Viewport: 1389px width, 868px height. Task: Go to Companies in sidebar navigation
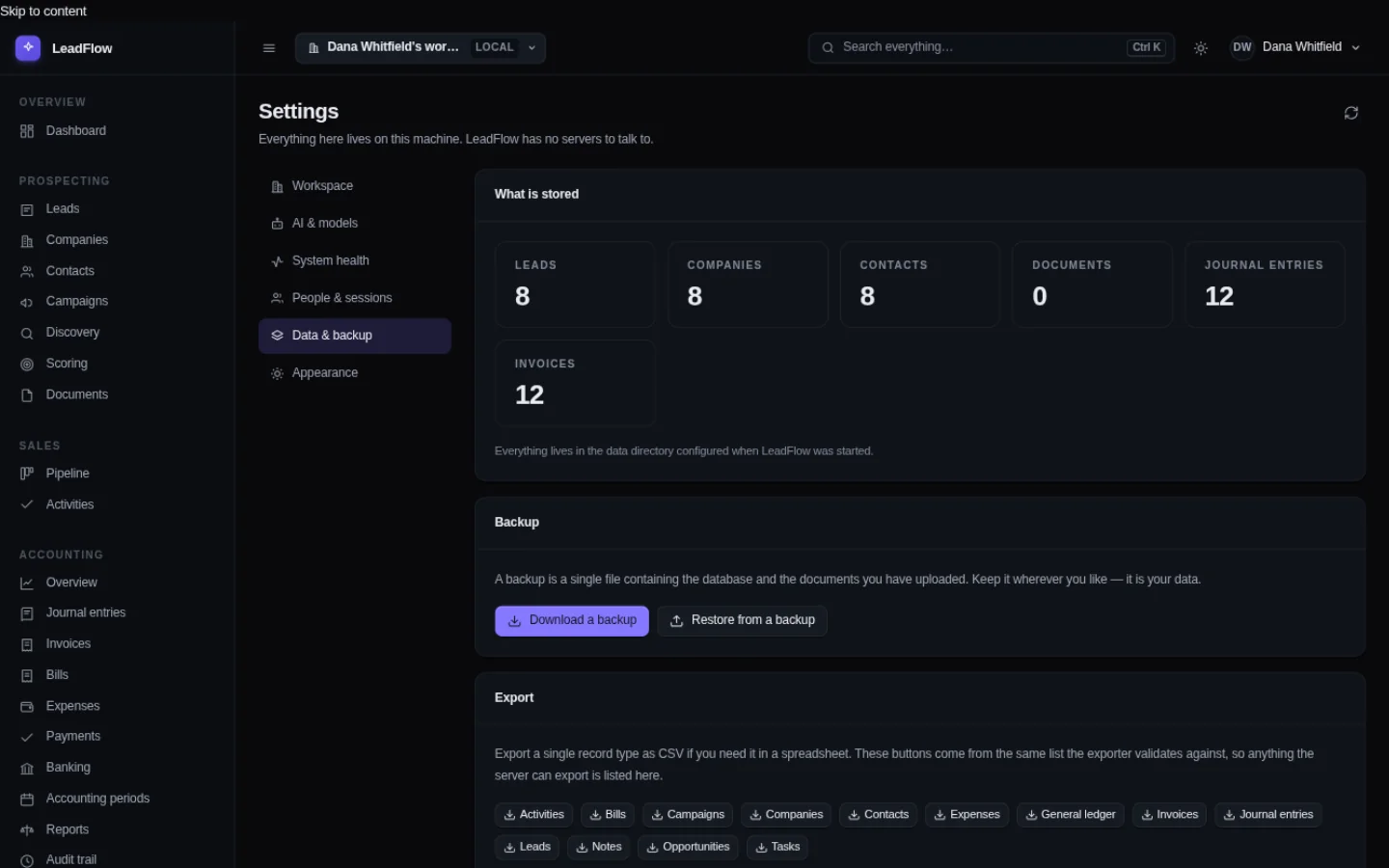click(117, 240)
